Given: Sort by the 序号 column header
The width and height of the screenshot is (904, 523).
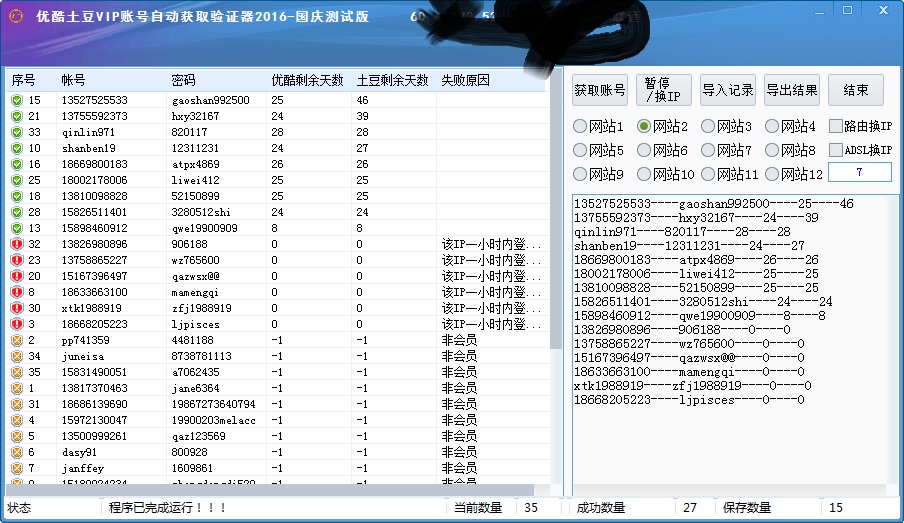Looking at the screenshot, I should coord(31,80).
